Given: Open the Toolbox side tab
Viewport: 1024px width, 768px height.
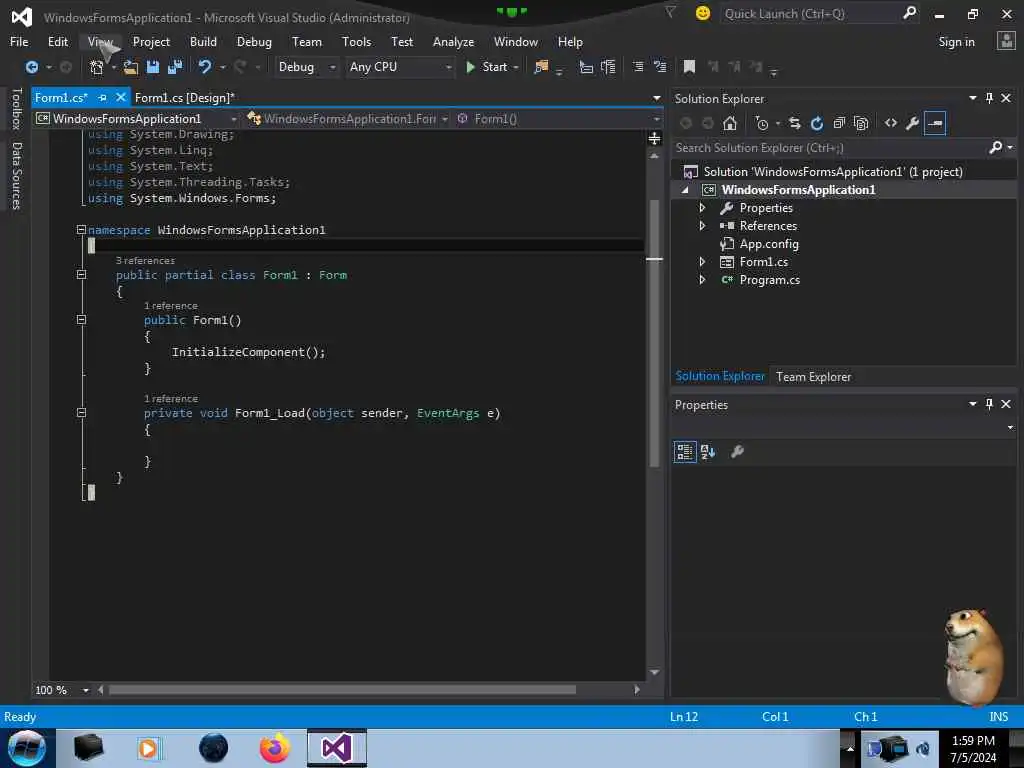Looking at the screenshot, I should click(17, 109).
